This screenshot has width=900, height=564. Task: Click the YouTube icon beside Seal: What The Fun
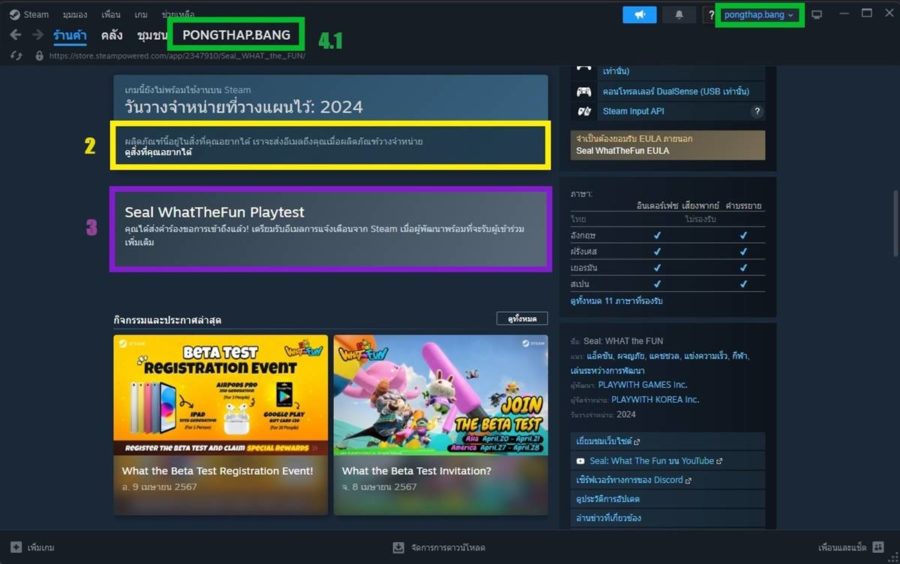tap(580, 461)
